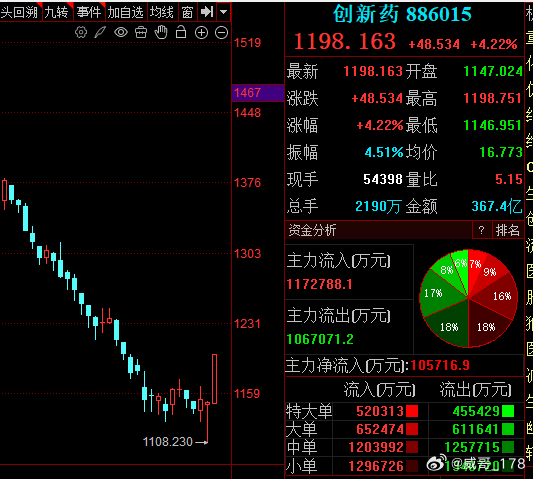Click the 主力流入 value 1172788.1
The height and width of the screenshot is (479, 533).
tap(320, 284)
